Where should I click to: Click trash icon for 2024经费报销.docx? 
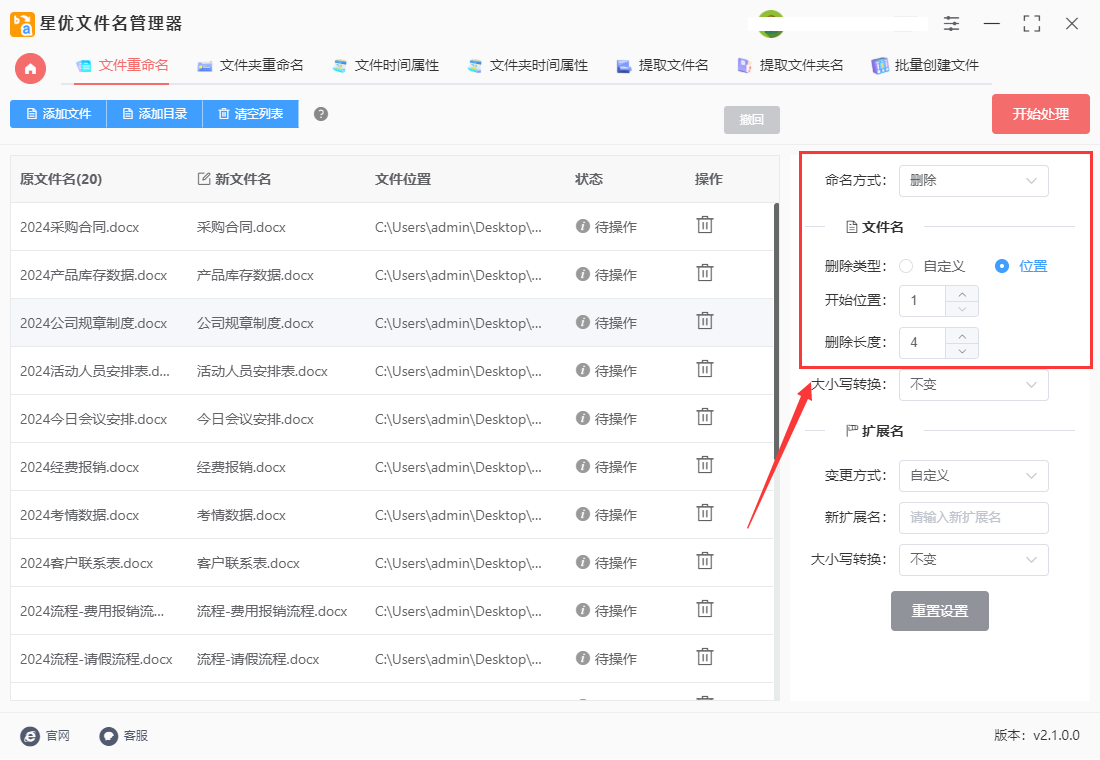click(x=704, y=465)
